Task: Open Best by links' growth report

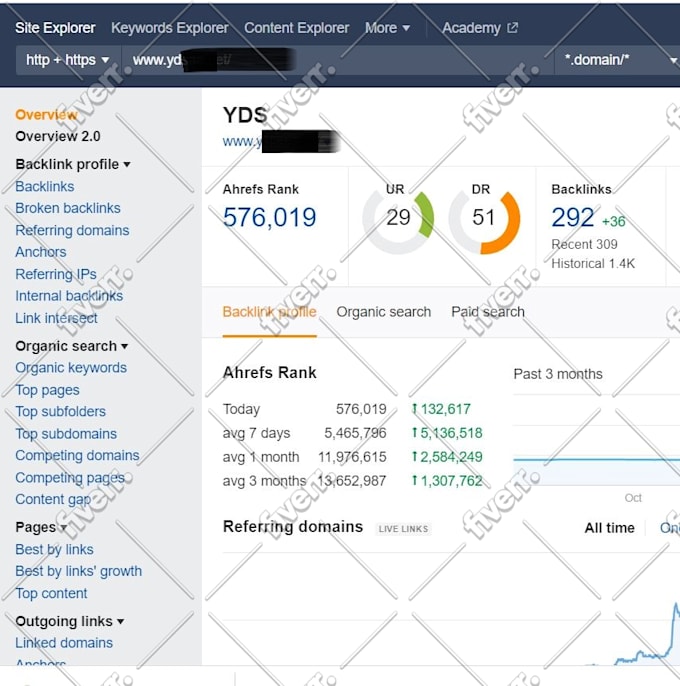Action: coord(79,571)
